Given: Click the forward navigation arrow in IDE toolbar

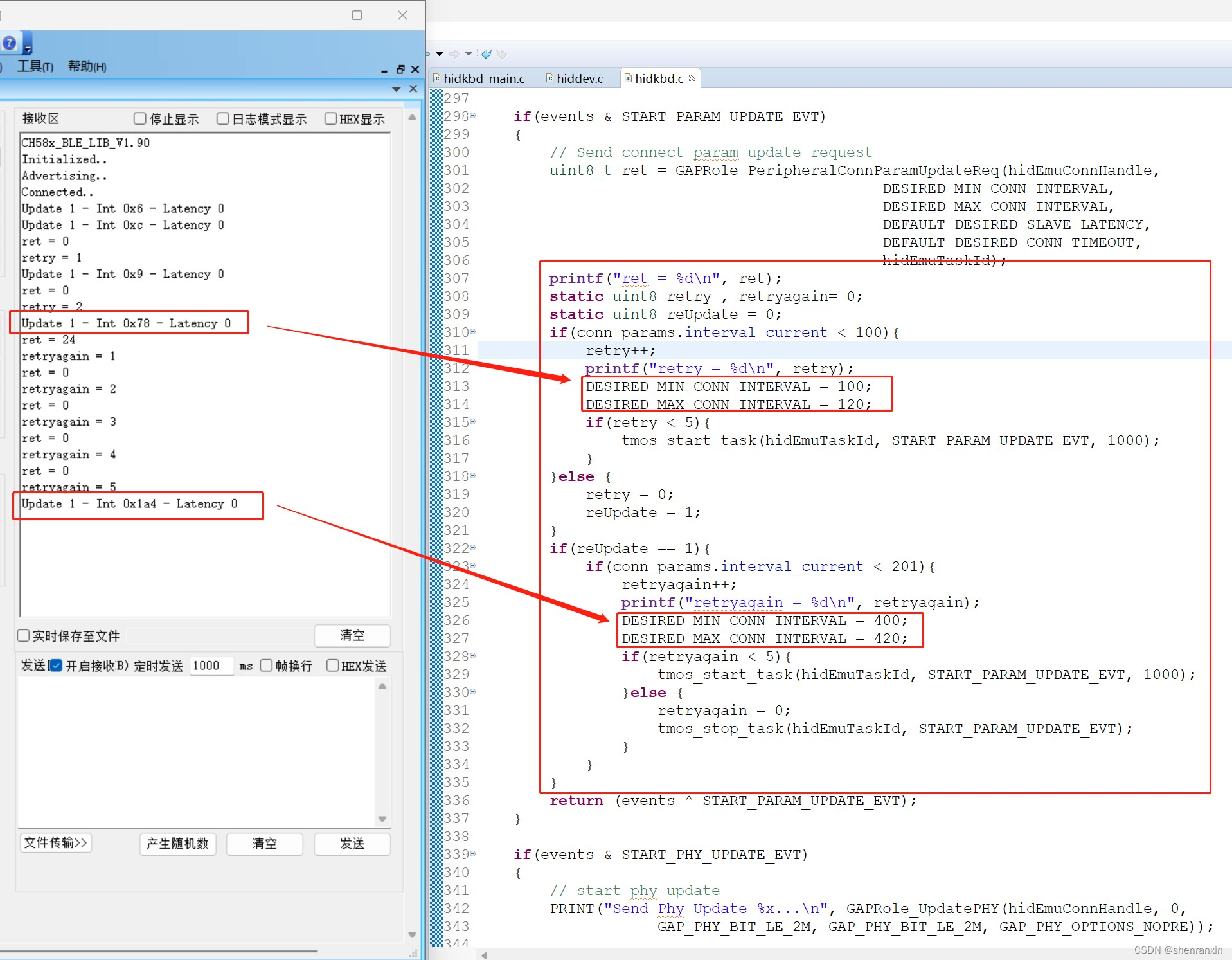Looking at the screenshot, I should 454,54.
